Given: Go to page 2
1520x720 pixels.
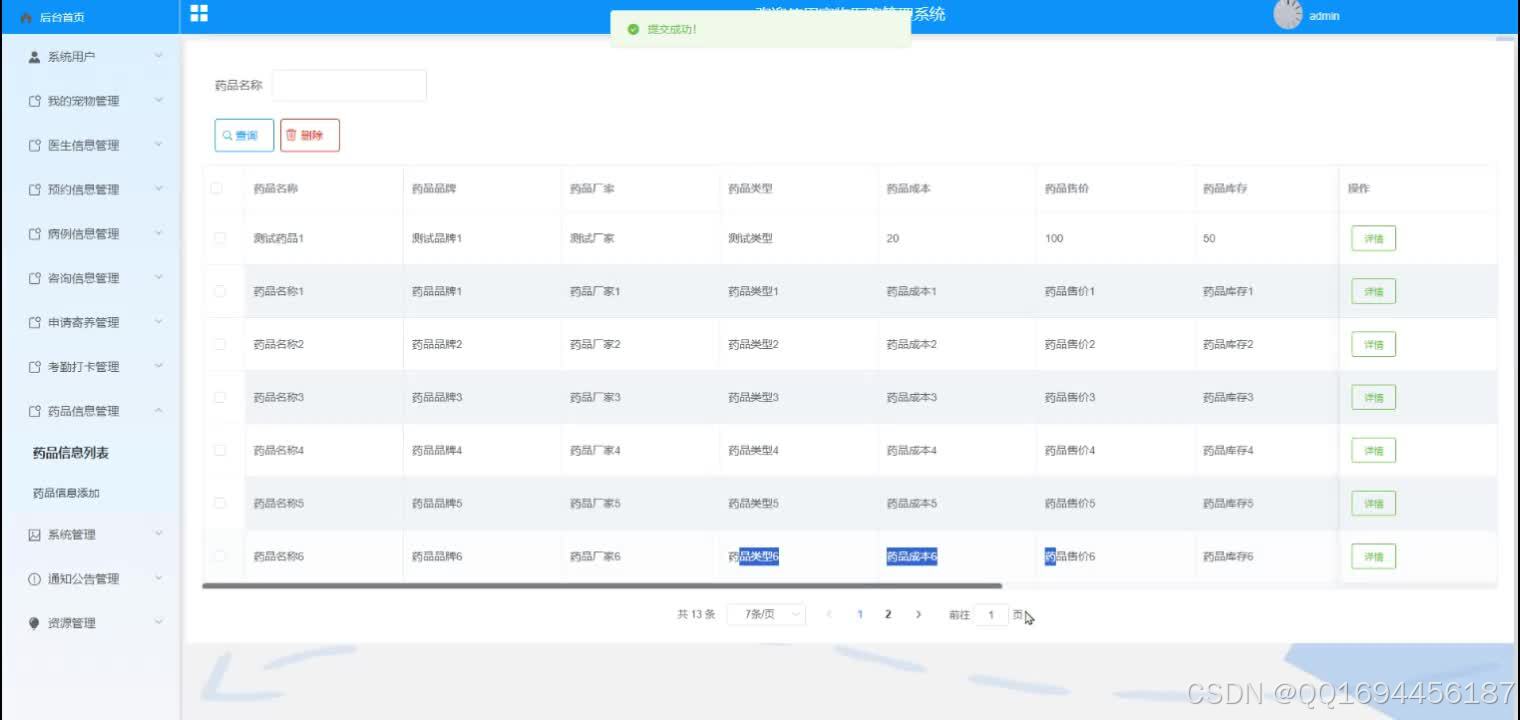Looking at the screenshot, I should [888, 615].
